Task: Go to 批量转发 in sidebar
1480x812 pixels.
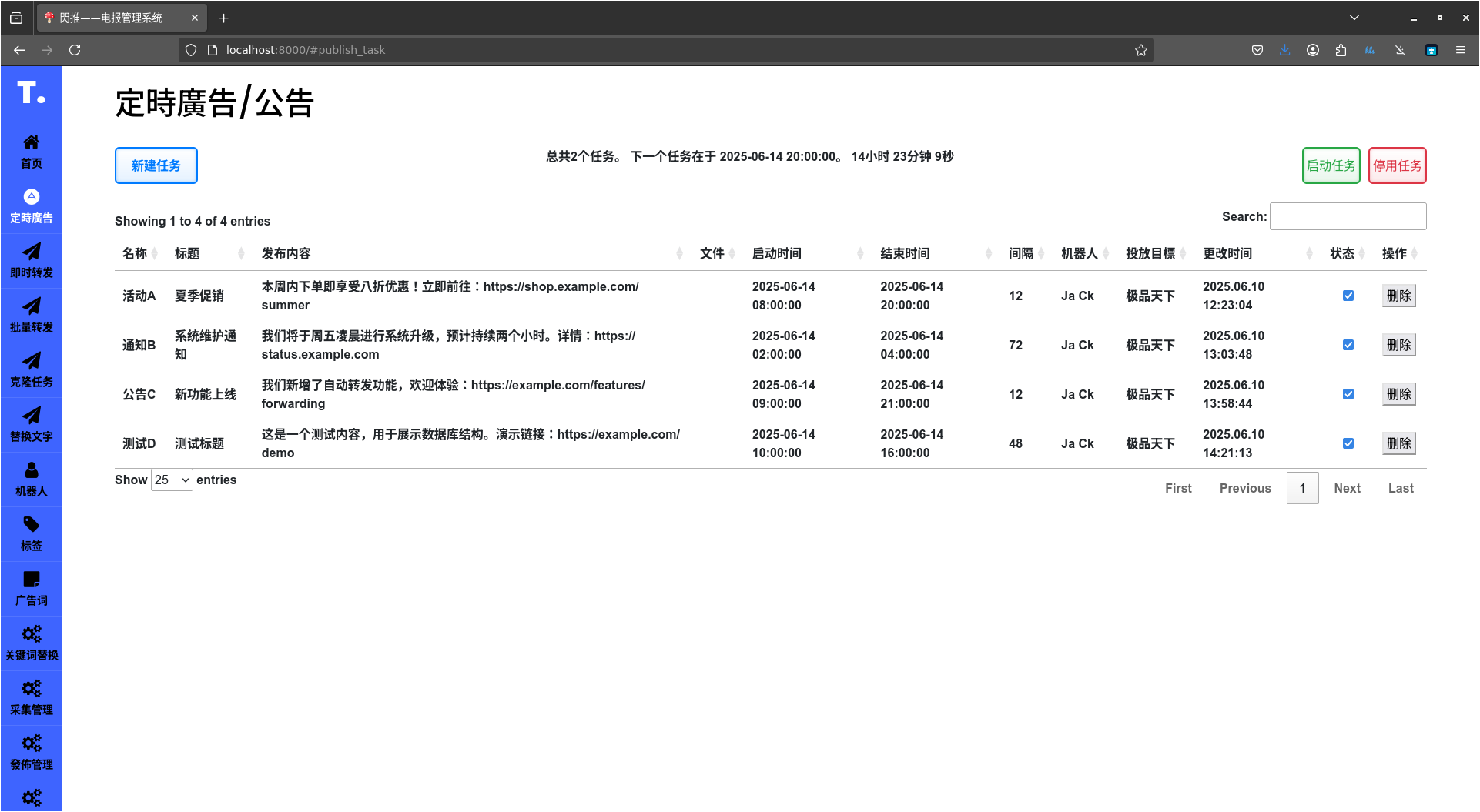Action: [31, 315]
